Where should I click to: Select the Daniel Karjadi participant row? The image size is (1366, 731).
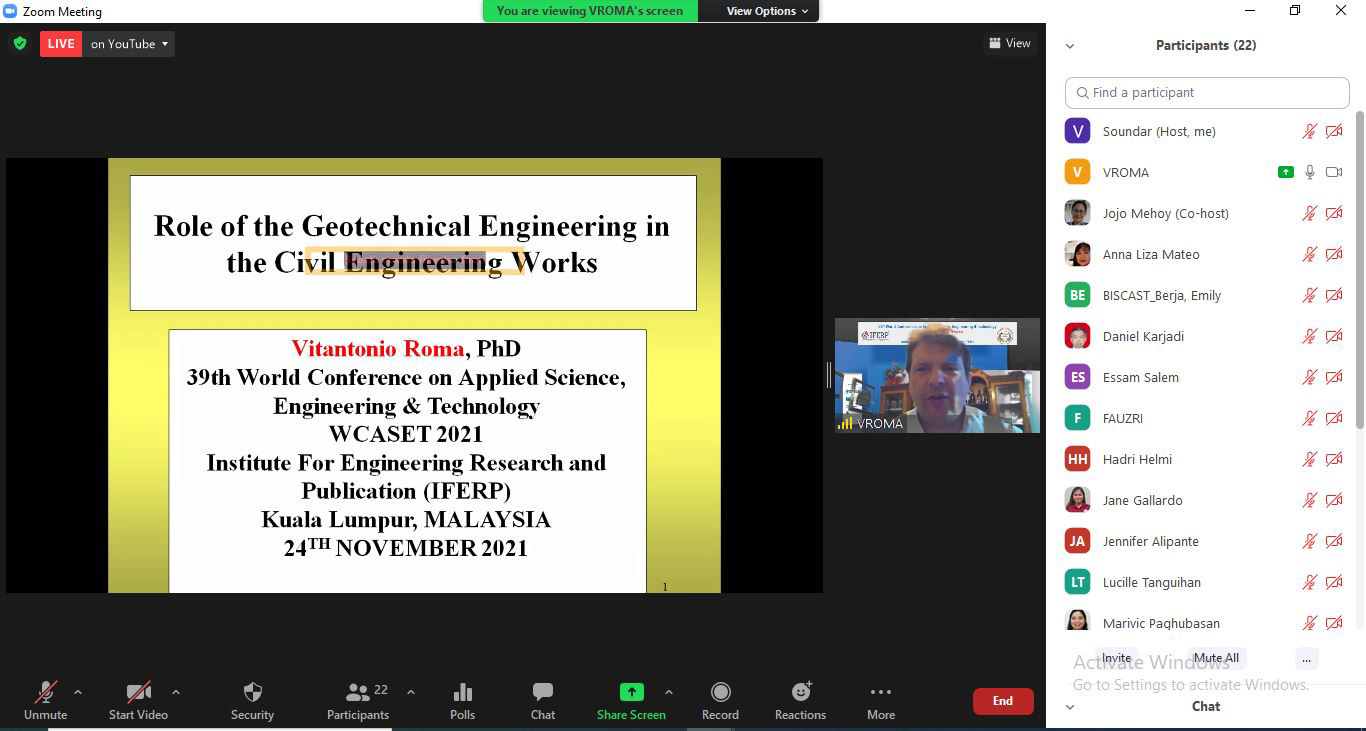pyautogui.click(x=1204, y=336)
